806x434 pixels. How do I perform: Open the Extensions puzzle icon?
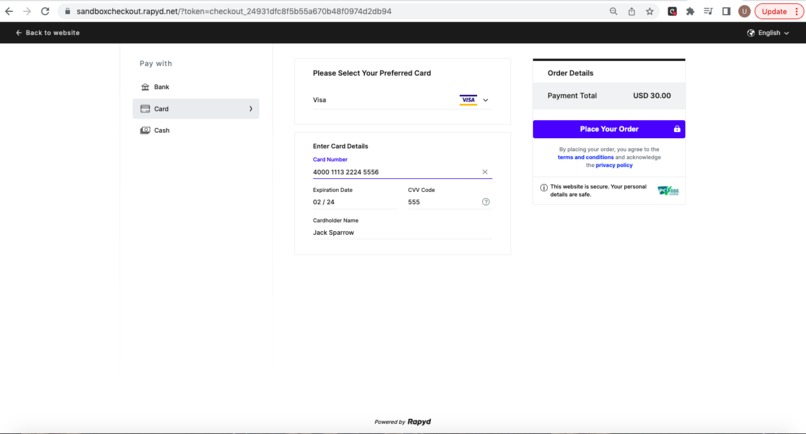[x=690, y=11]
